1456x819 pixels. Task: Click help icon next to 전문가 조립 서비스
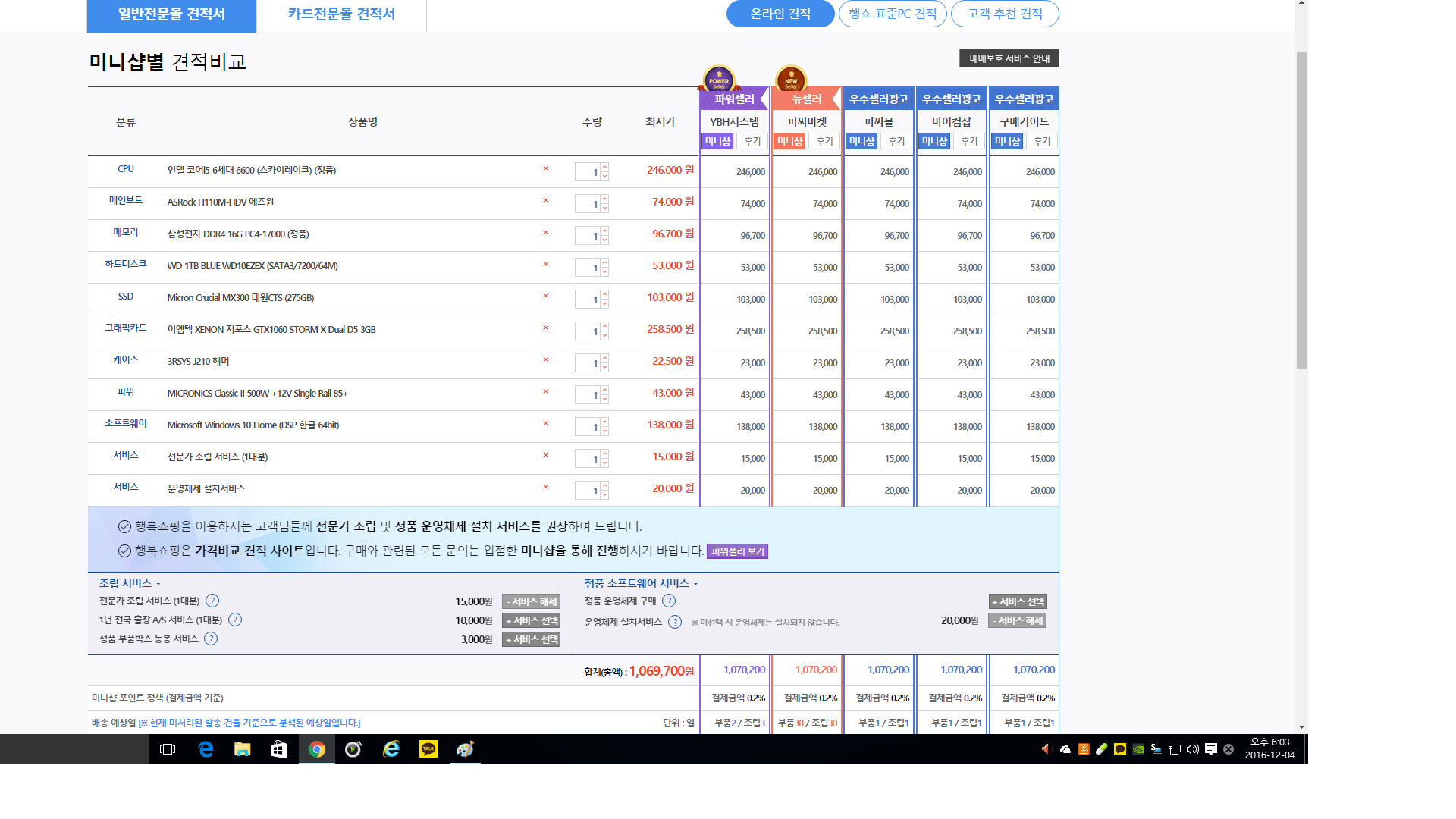tap(212, 601)
